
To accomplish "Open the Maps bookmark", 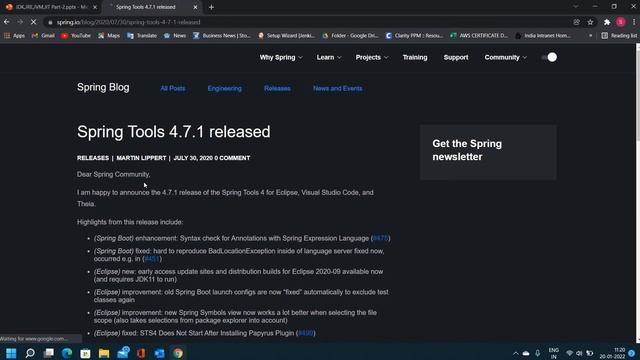I will pos(109,36).
